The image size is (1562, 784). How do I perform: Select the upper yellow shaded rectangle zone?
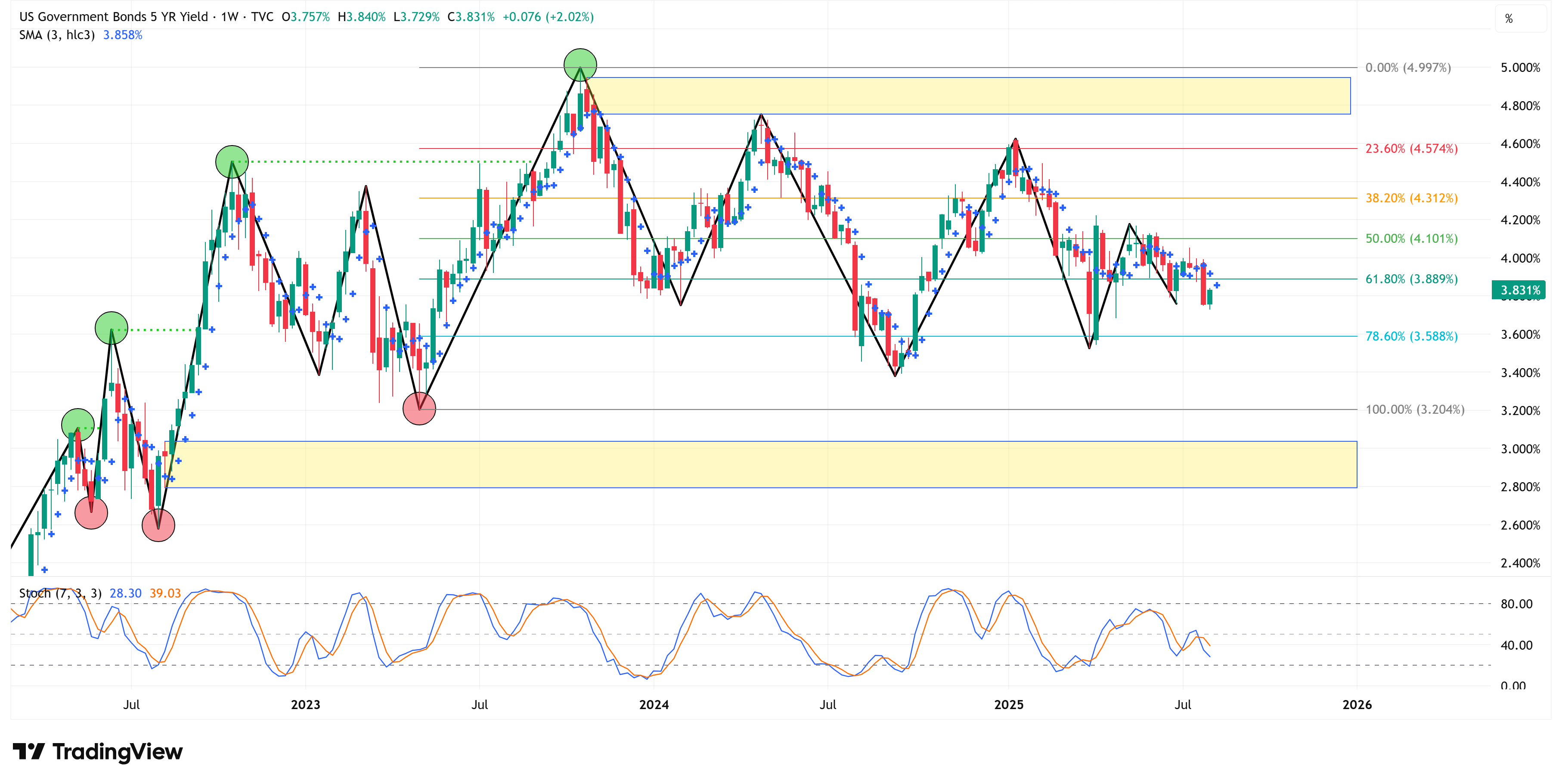(x=970, y=96)
